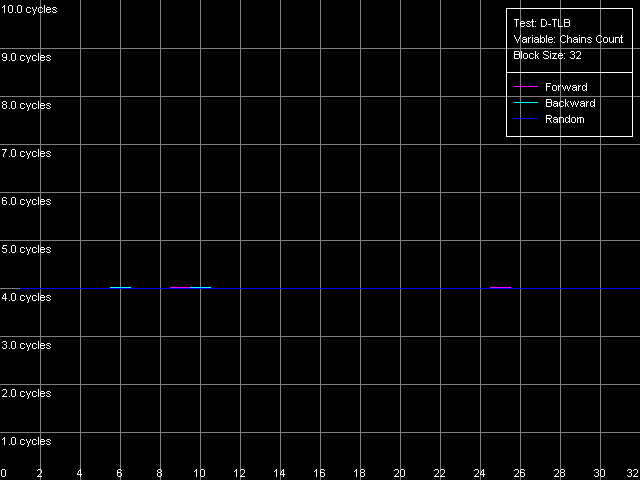The height and width of the screenshot is (480, 640).
Task: Click the x-axis label 26
Action: pos(519,473)
